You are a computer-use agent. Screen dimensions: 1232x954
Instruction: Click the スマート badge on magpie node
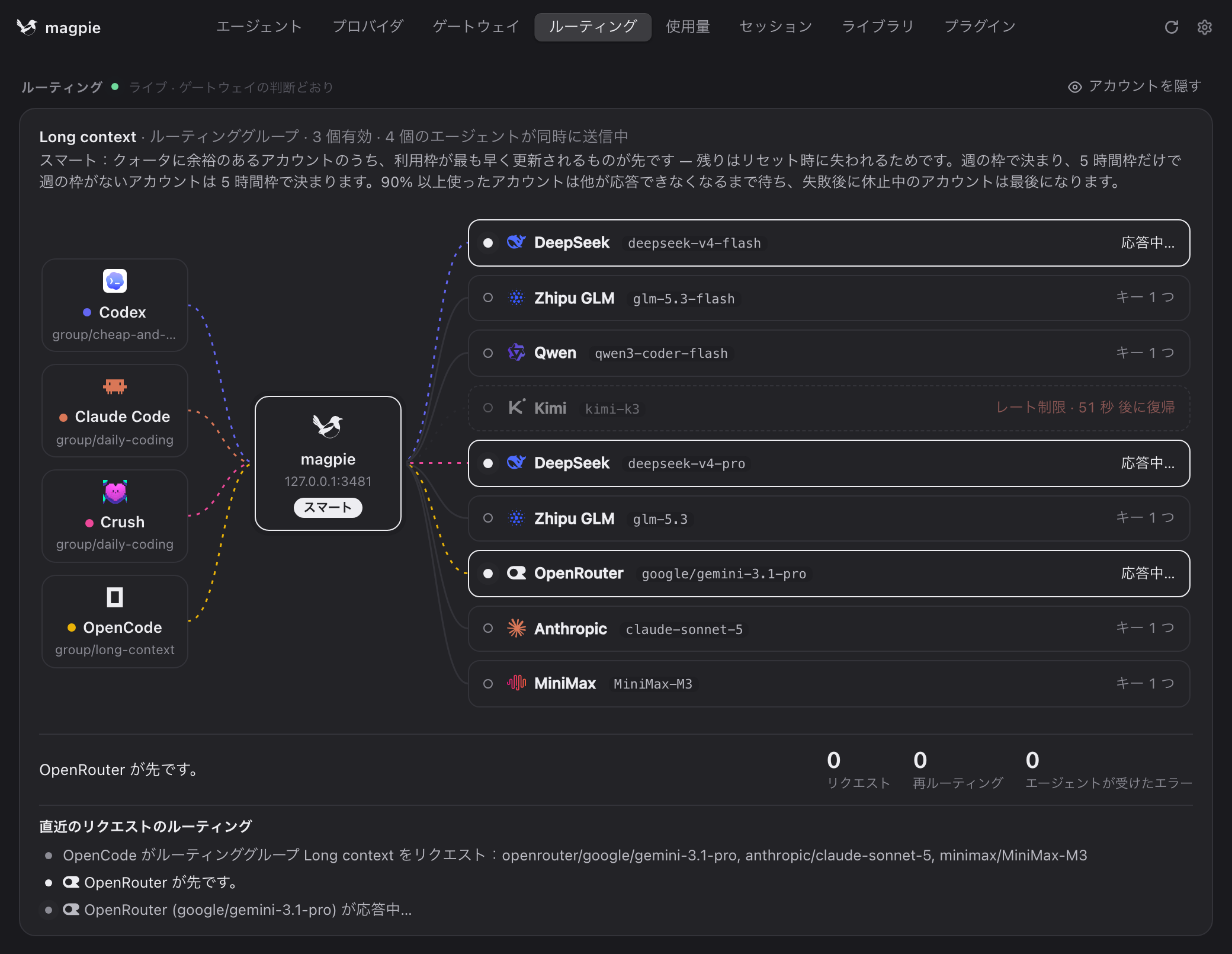328,507
